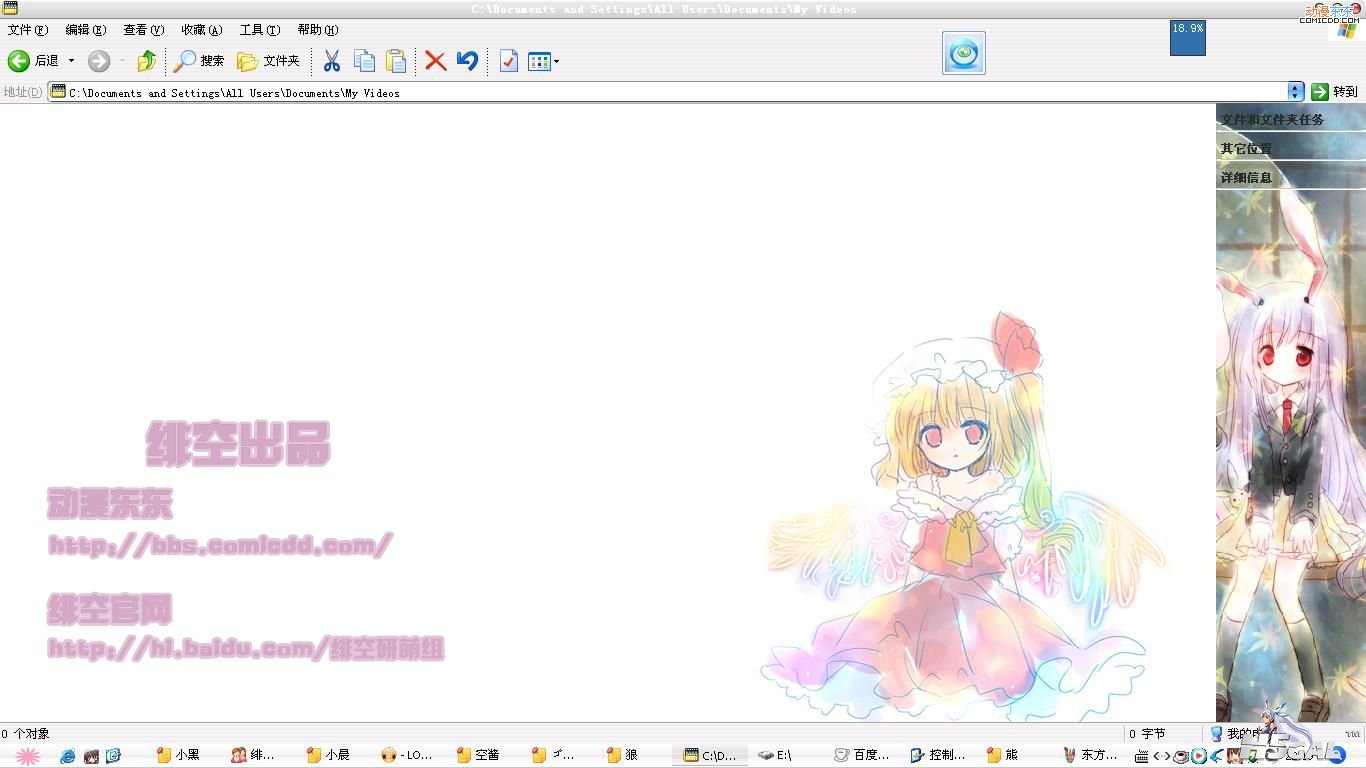Expand the 文件和文件夹任务 panel
This screenshot has width=1366, height=768.
[1290, 120]
